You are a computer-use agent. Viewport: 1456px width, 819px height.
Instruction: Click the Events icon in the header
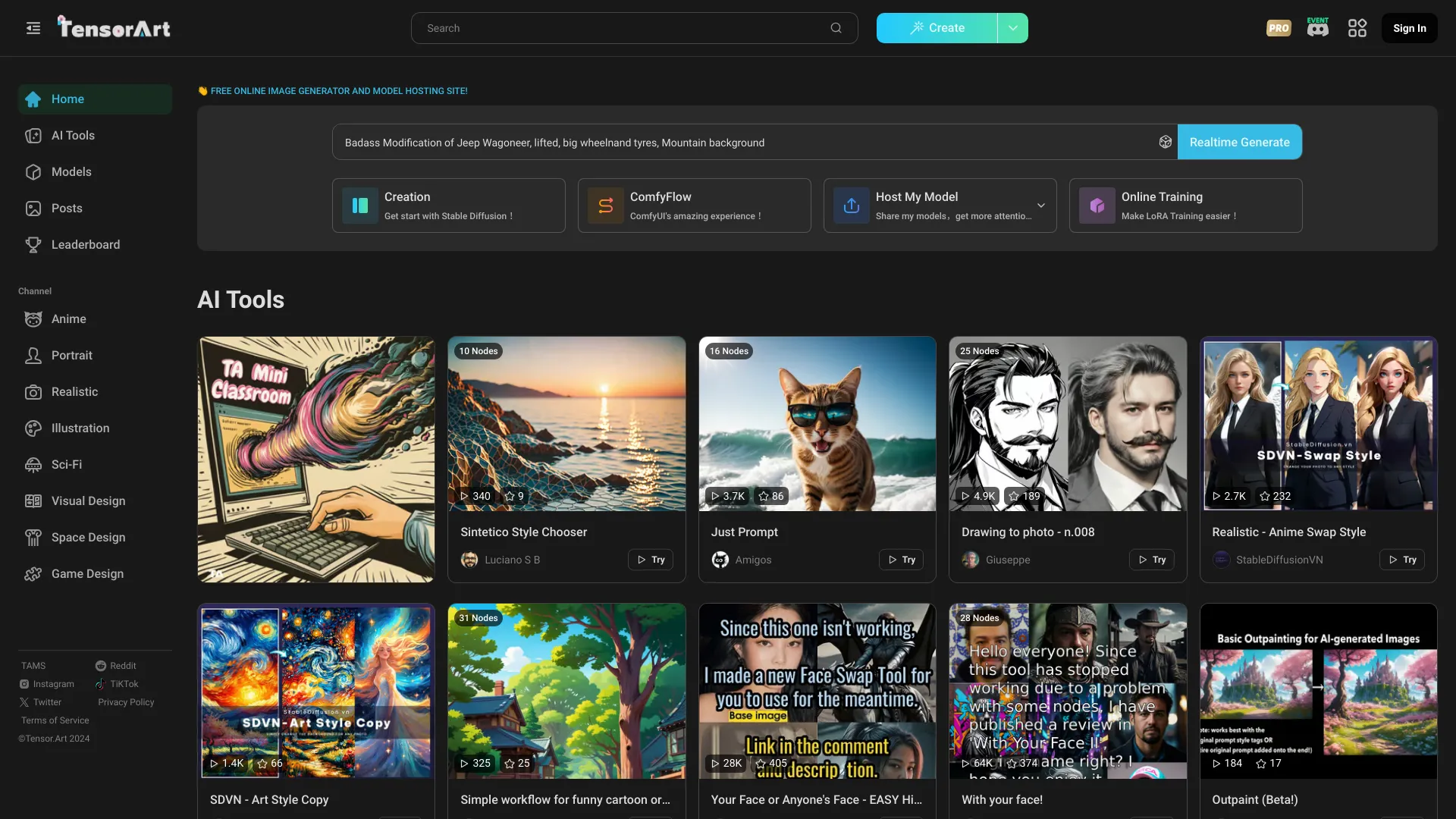click(1317, 27)
